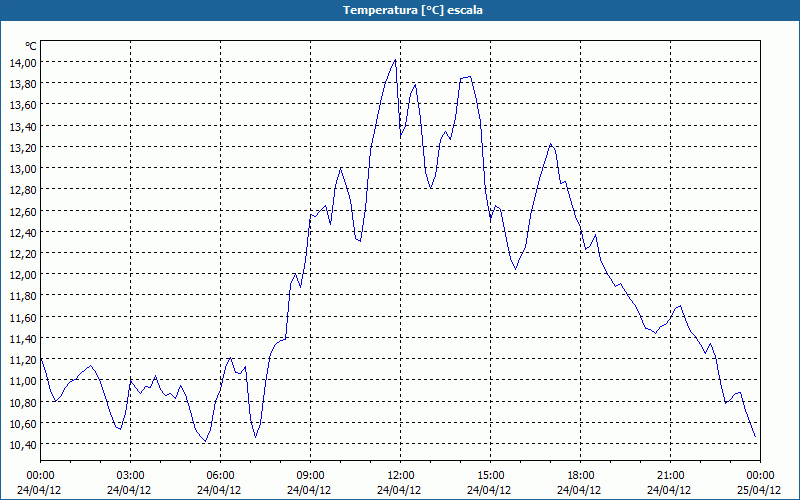Image resolution: width=800 pixels, height=500 pixels.
Task: Click the 09:00 time axis label
Action: [x=310, y=476]
